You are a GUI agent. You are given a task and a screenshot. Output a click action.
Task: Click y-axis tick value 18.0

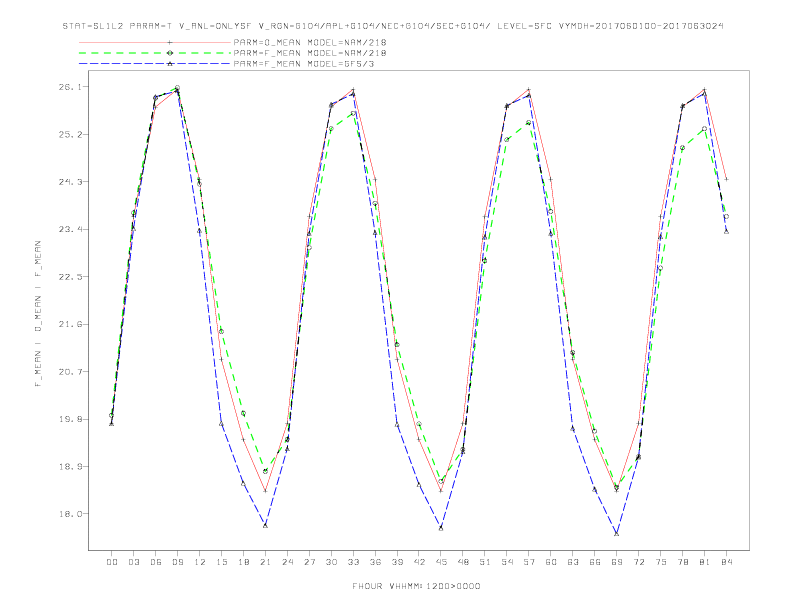tap(69, 514)
